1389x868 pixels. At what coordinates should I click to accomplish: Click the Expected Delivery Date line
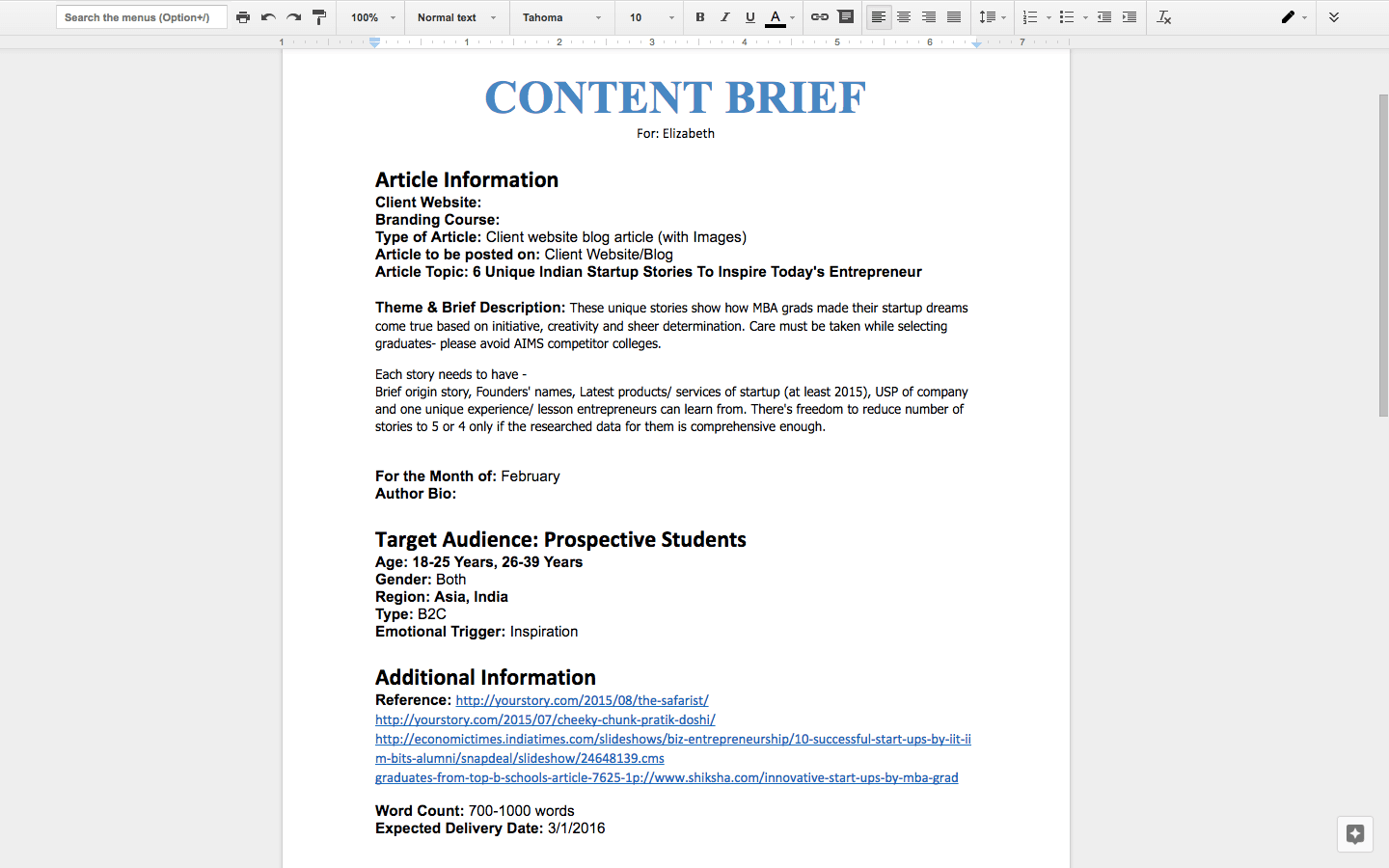[490, 828]
